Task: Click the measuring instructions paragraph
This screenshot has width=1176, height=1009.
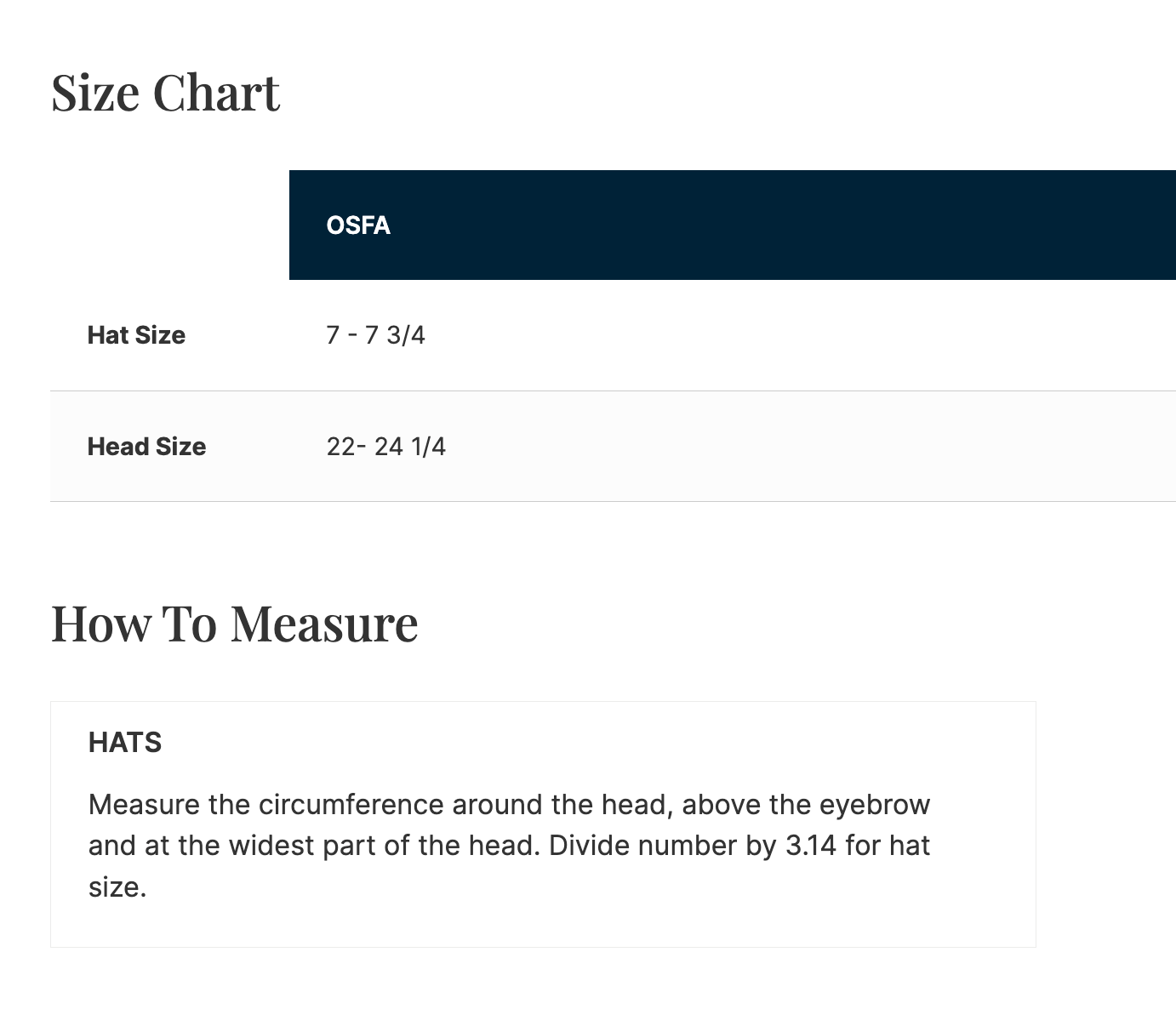Action: point(510,846)
